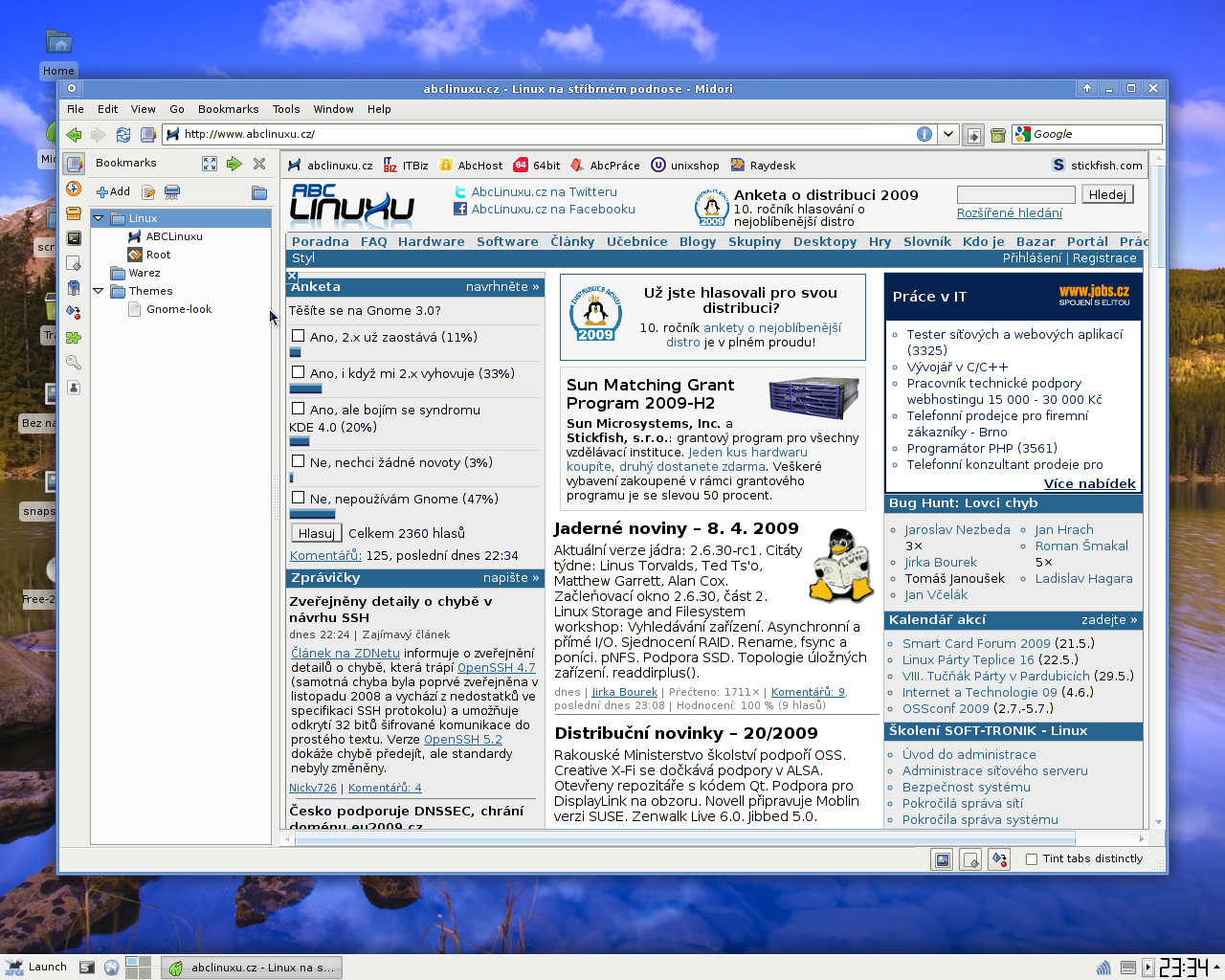Collapse the Linux bookmark folder

point(98,218)
